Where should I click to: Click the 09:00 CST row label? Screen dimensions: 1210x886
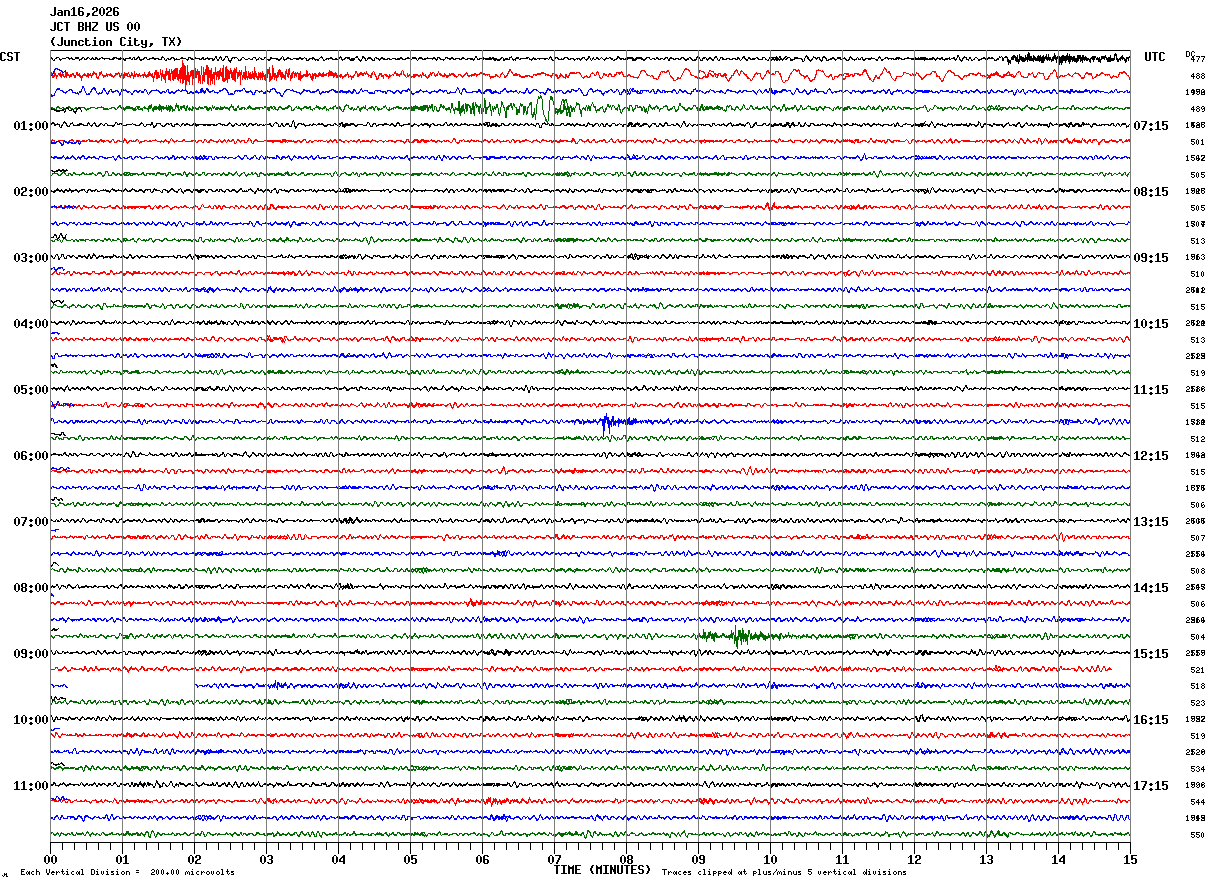(30, 654)
